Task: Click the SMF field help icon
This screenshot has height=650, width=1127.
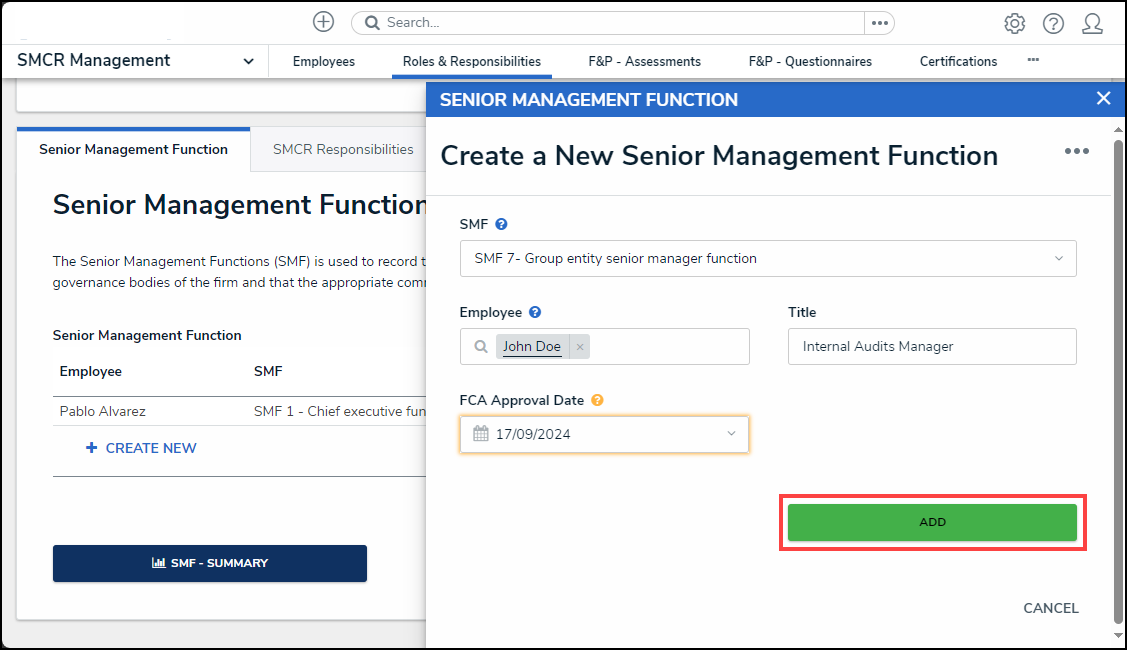Action: (502, 224)
